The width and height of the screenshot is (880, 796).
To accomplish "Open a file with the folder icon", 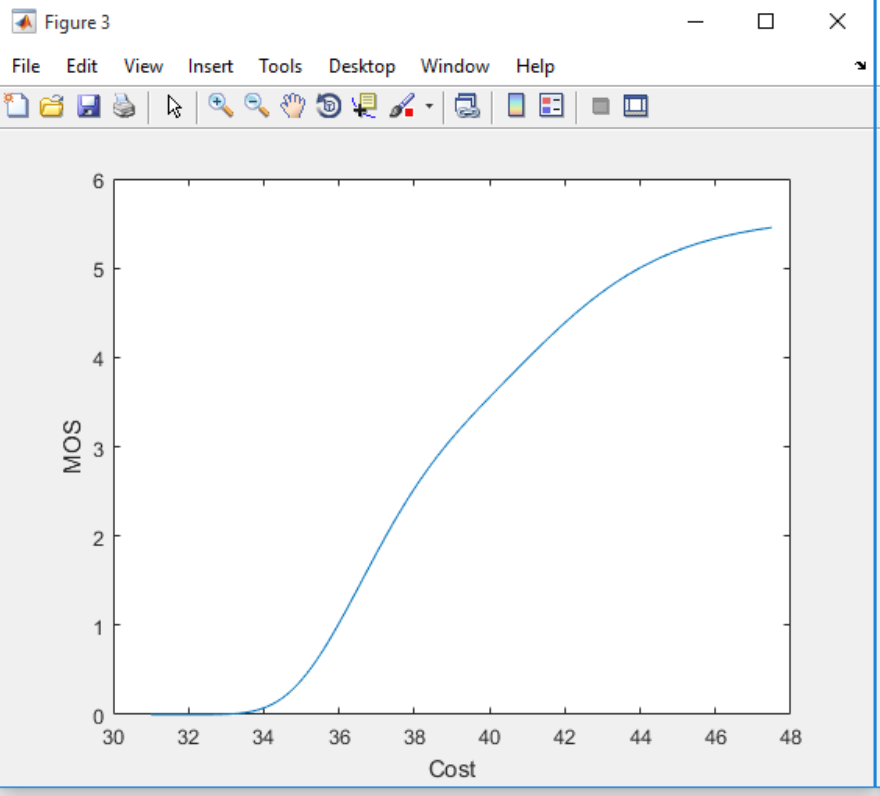I will pyautogui.click(x=52, y=106).
